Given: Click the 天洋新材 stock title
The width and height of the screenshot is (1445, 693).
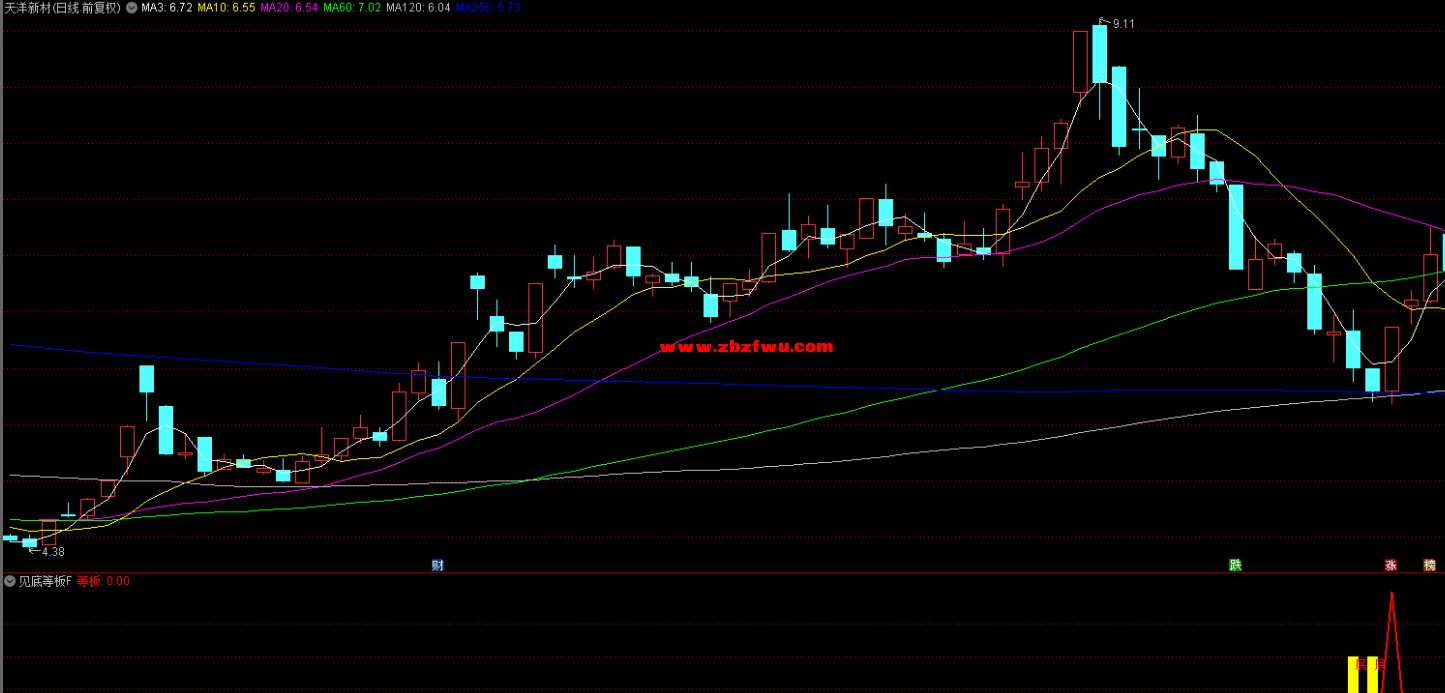Looking at the screenshot, I should (x=62, y=8).
